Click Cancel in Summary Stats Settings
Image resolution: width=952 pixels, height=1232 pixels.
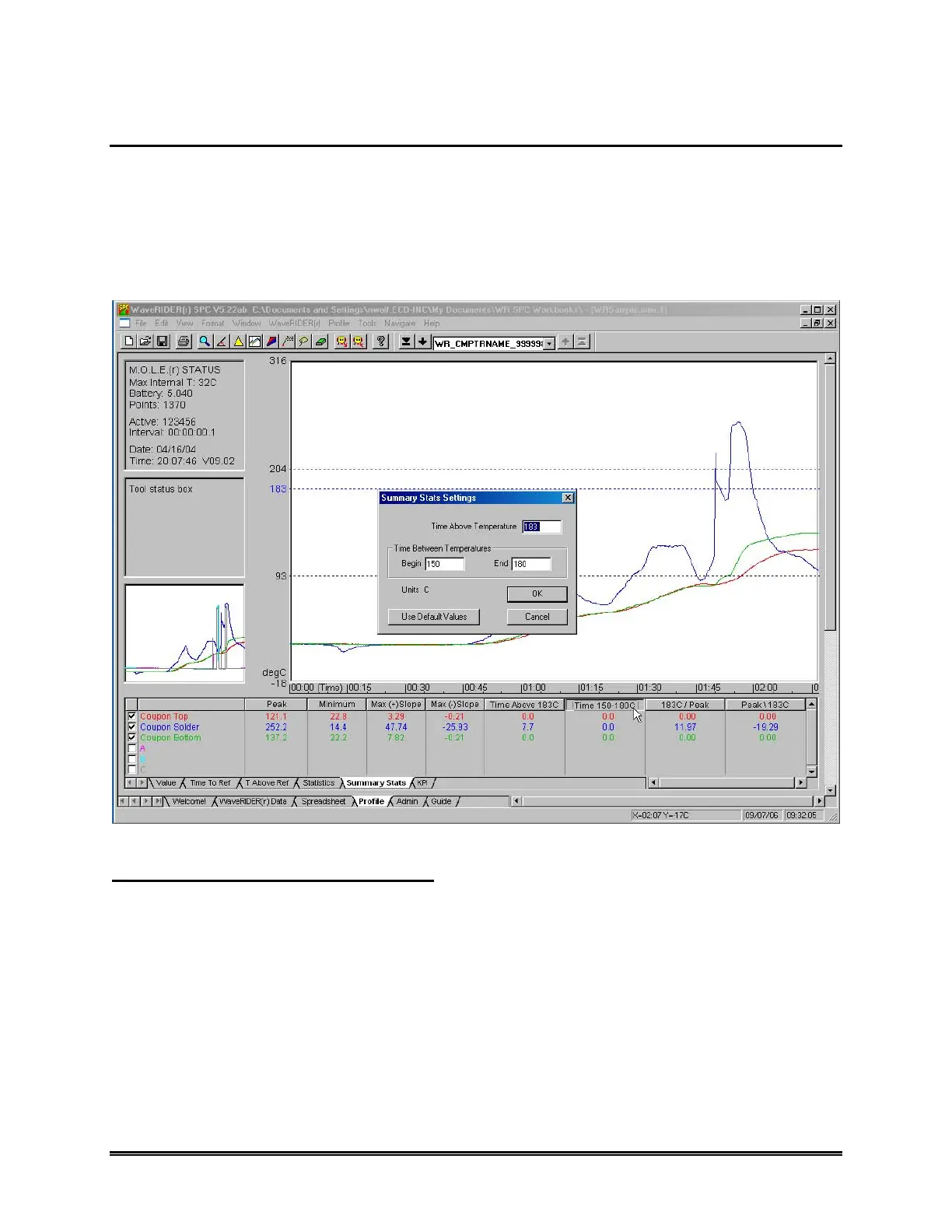pyautogui.click(x=537, y=617)
